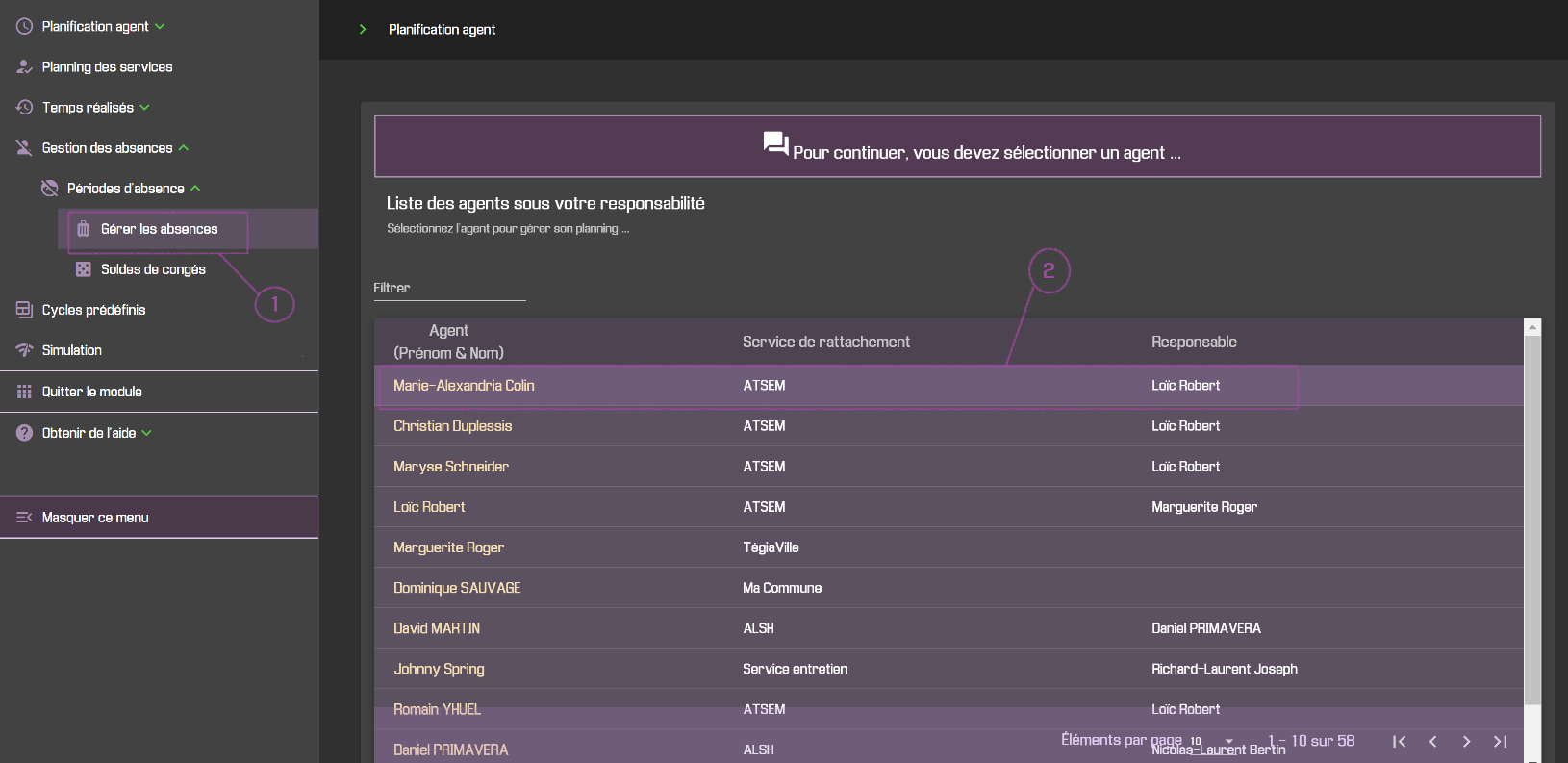Click the Planning des services person icon
Viewport: 1568px width, 763px height.
(24, 67)
